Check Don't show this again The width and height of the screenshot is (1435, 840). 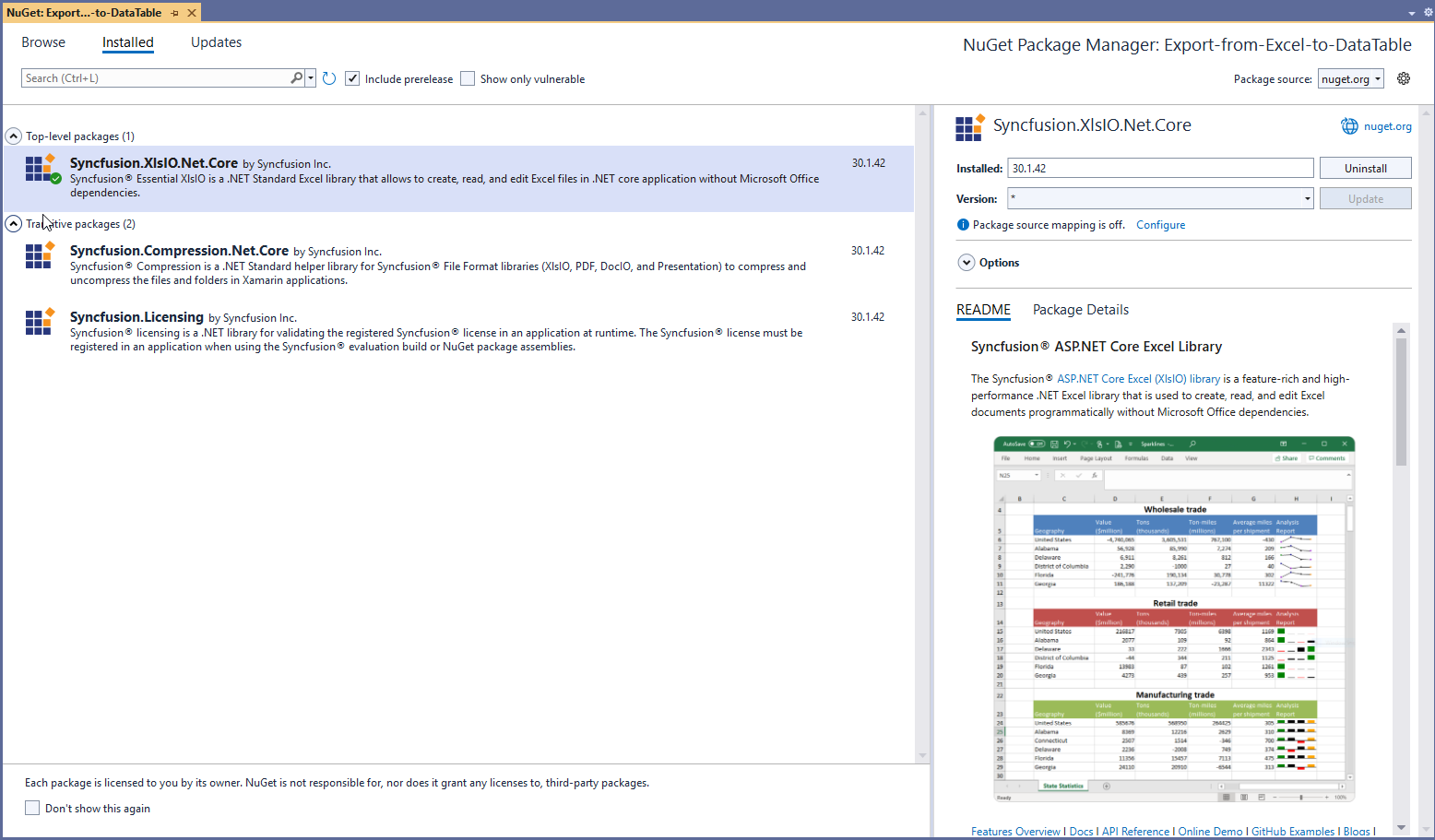point(32,808)
